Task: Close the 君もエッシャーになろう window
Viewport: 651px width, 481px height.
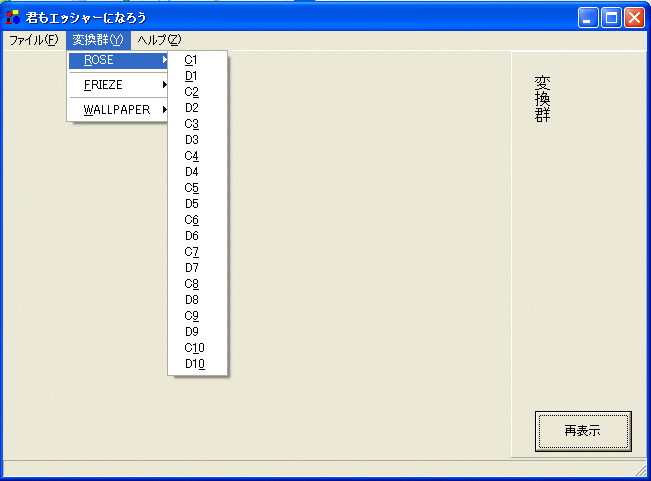Action: point(634,18)
